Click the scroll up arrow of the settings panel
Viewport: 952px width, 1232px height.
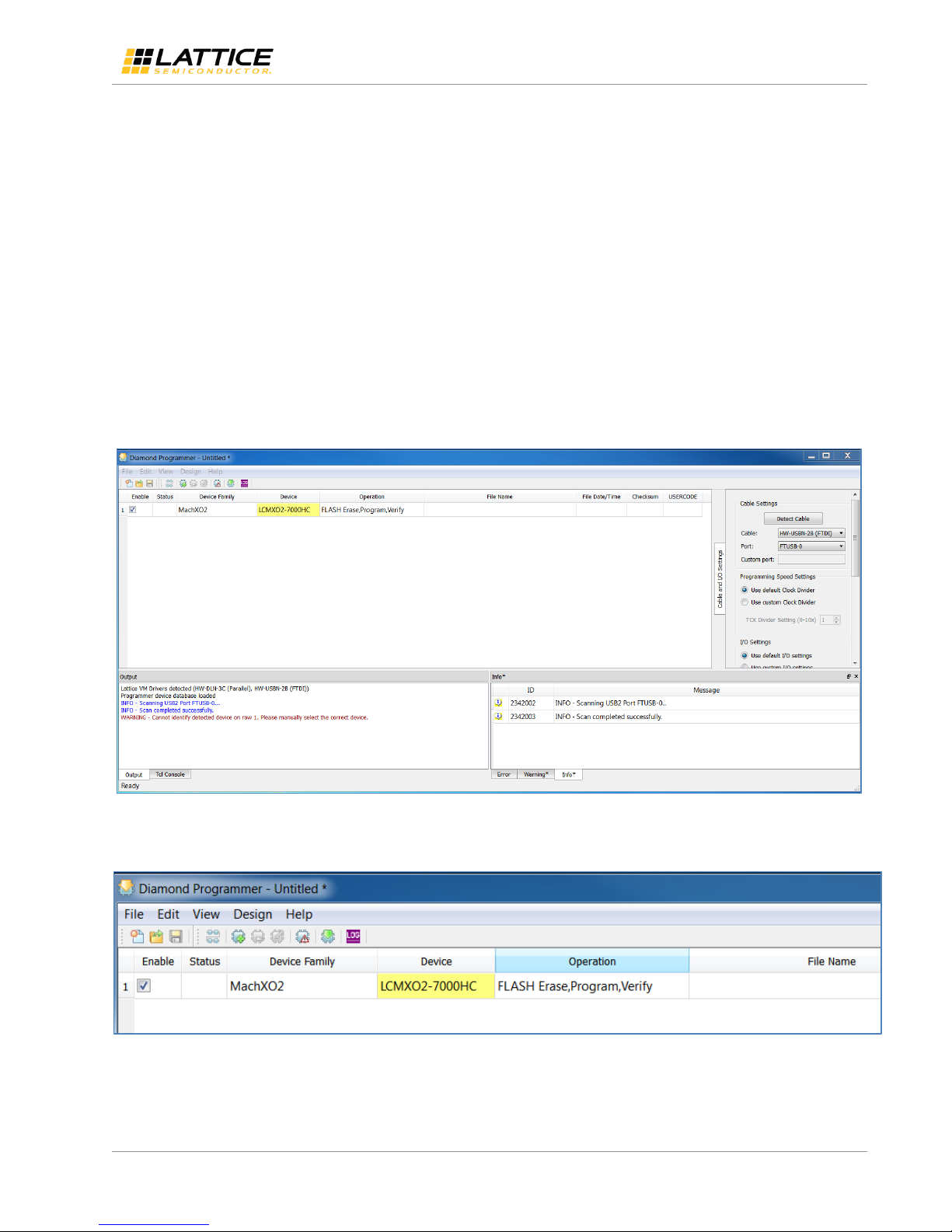[x=856, y=494]
